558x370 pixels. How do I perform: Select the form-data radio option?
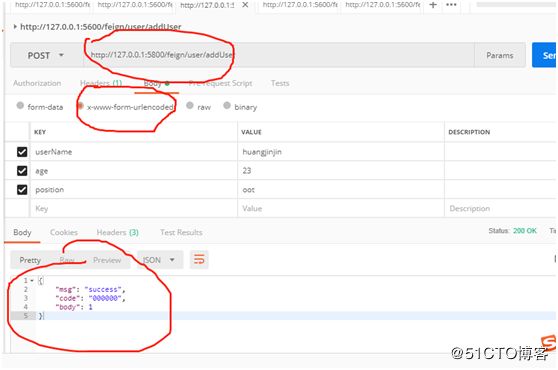click(x=20, y=106)
